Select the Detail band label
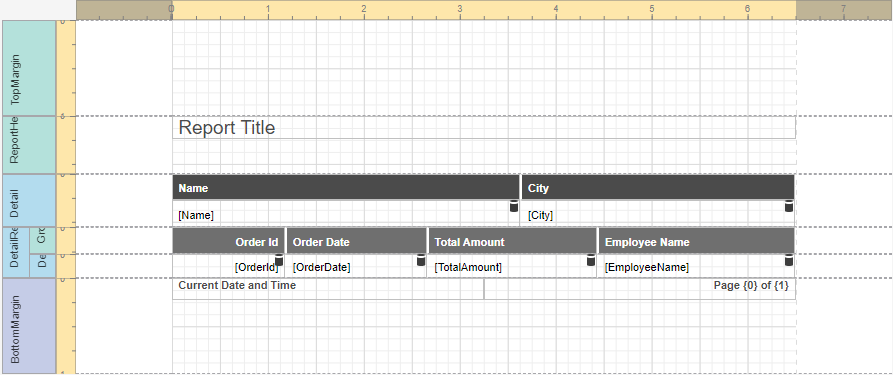Image resolution: width=893 pixels, height=375 pixels. point(29,201)
